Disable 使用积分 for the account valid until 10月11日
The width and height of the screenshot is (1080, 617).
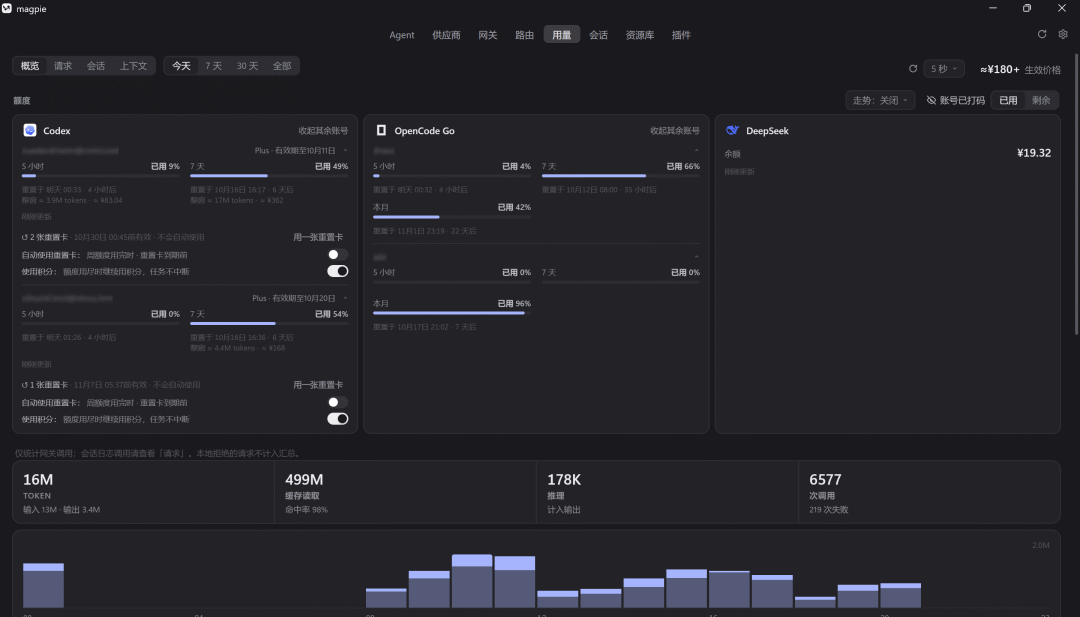click(338, 271)
